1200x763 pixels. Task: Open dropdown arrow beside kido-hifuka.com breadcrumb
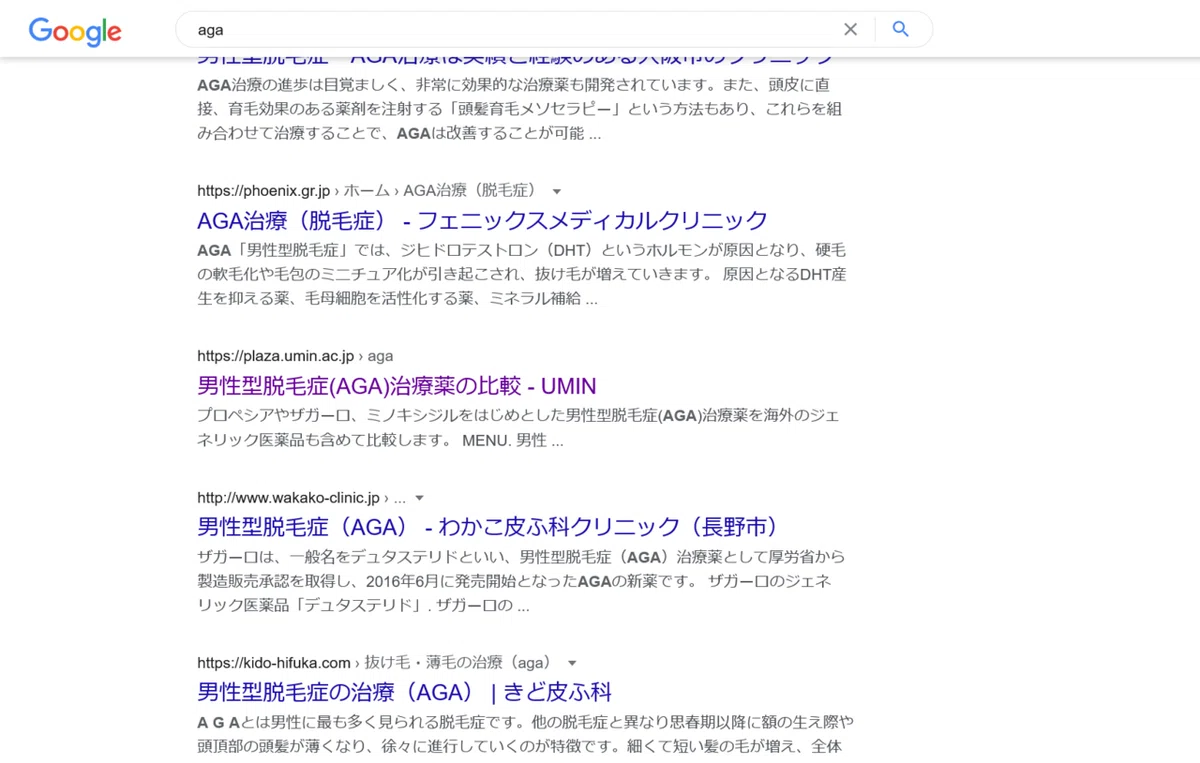(572, 663)
